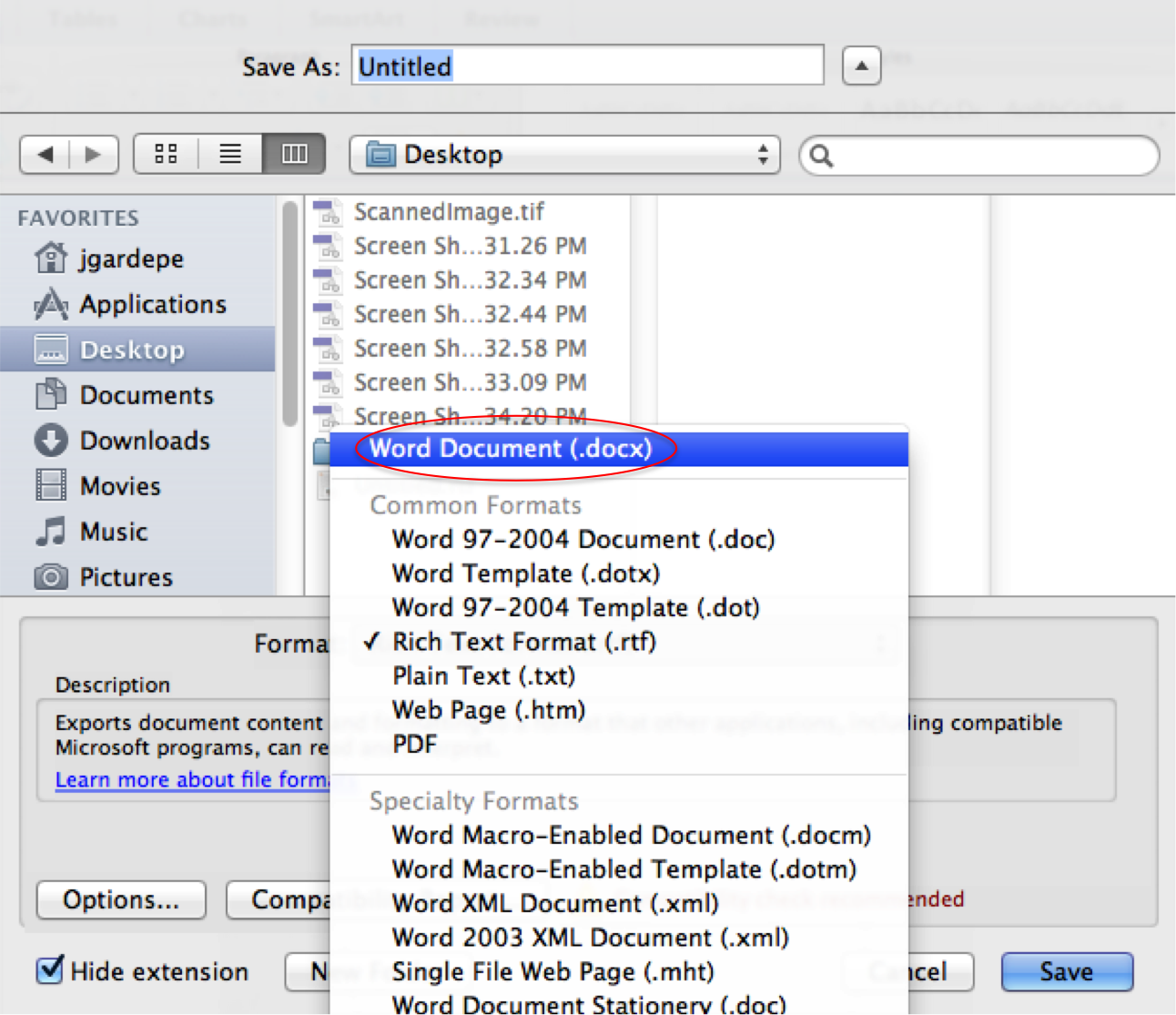Screen dimensions: 1176x1015
Task: Switch to icon view
Action: [166, 154]
